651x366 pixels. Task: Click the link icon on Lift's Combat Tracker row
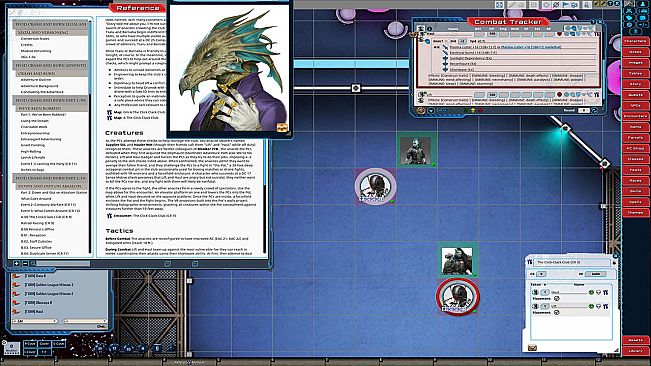coord(597,95)
